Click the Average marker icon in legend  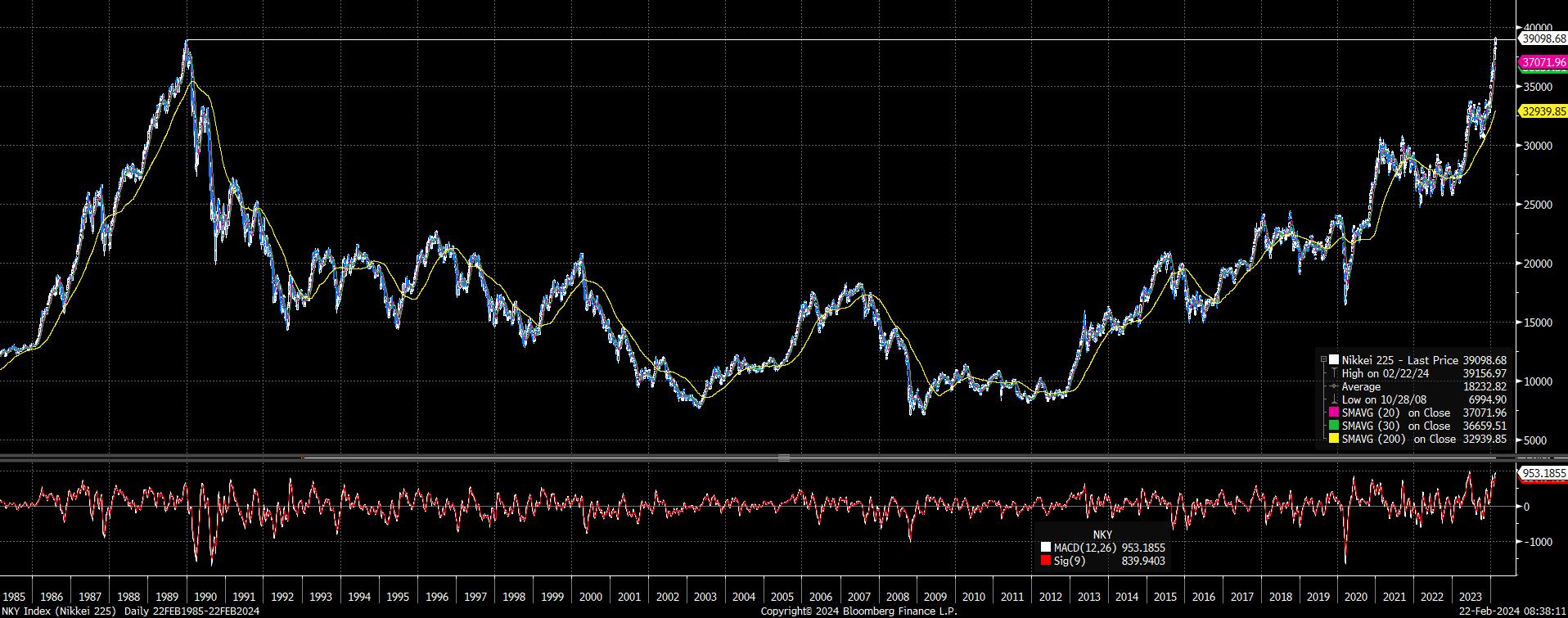[1334, 386]
